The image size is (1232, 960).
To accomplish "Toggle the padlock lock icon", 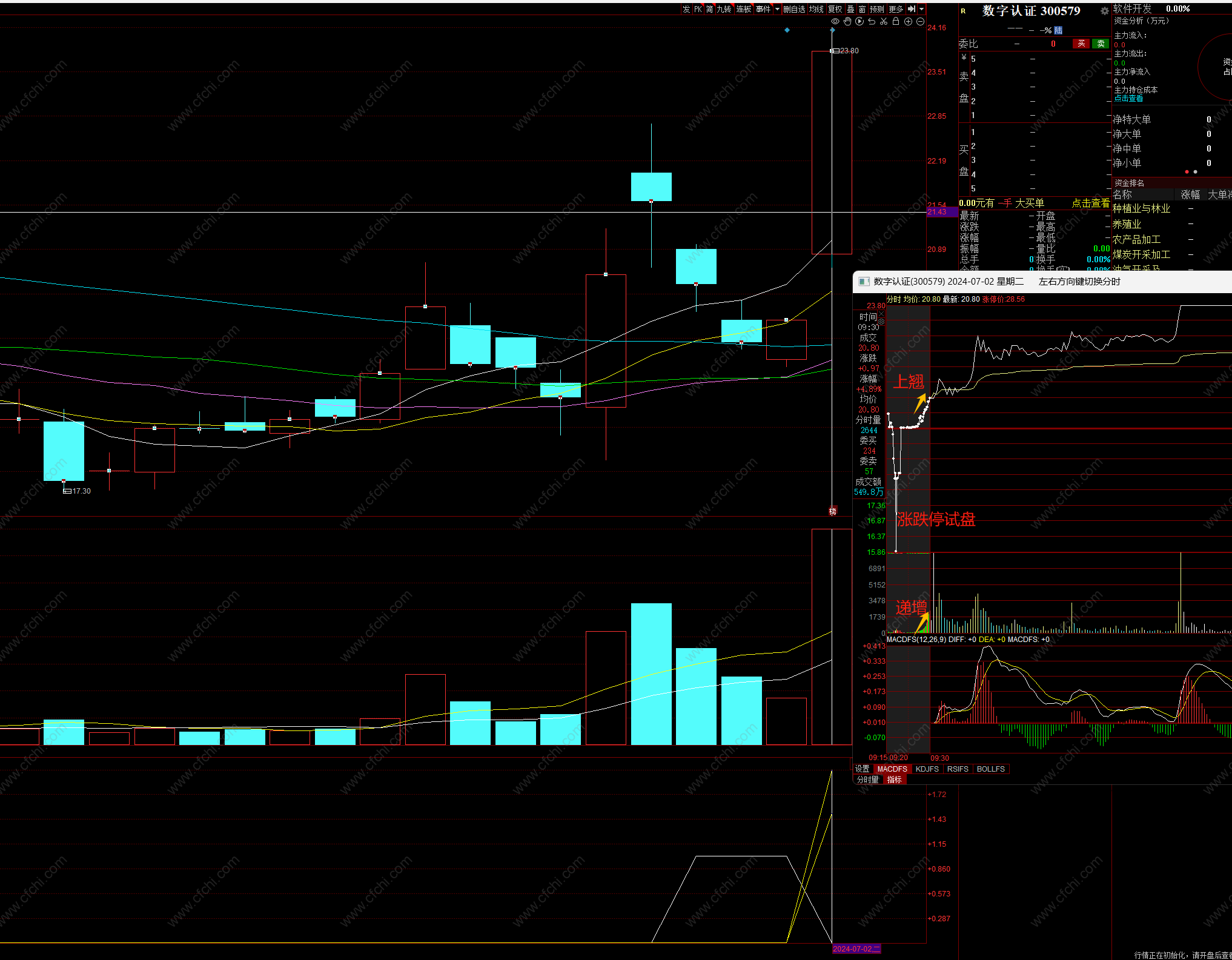I will (896, 22).
